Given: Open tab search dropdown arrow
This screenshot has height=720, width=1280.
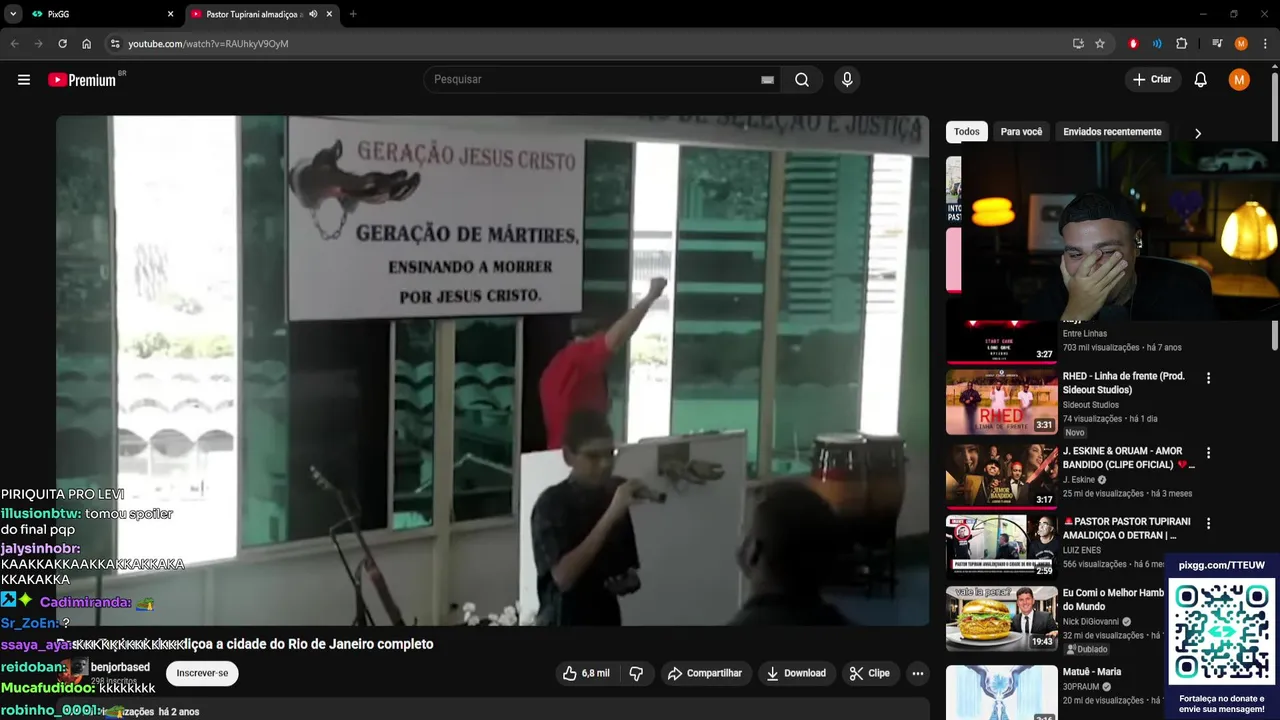Looking at the screenshot, I should (x=13, y=14).
